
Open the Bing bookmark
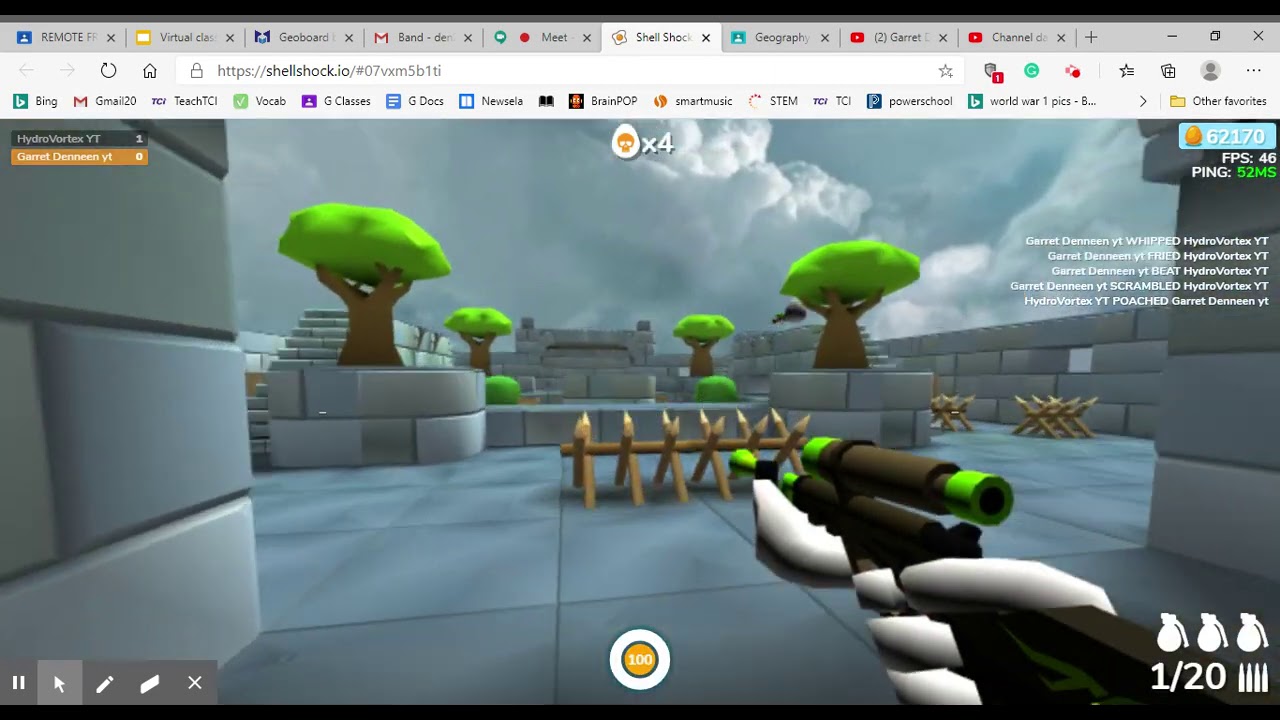pos(35,101)
